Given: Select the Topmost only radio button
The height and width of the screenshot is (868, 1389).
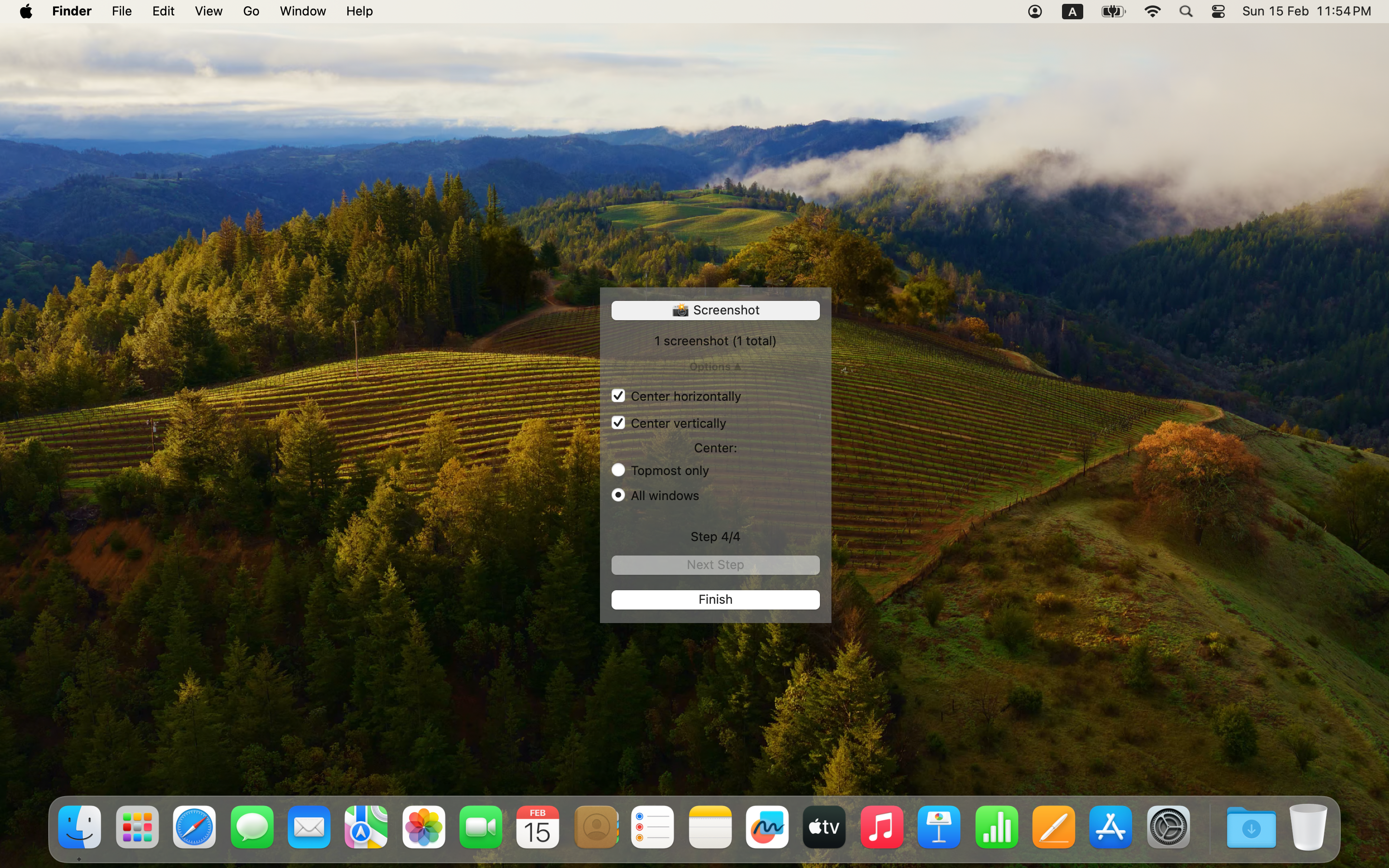Looking at the screenshot, I should tap(618, 470).
